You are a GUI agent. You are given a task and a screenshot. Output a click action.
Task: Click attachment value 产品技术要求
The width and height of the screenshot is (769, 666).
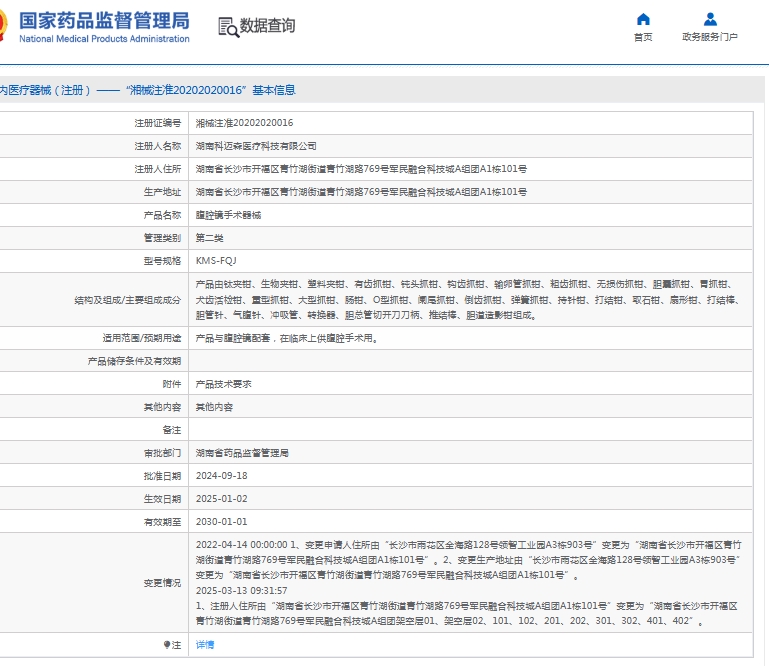223,384
